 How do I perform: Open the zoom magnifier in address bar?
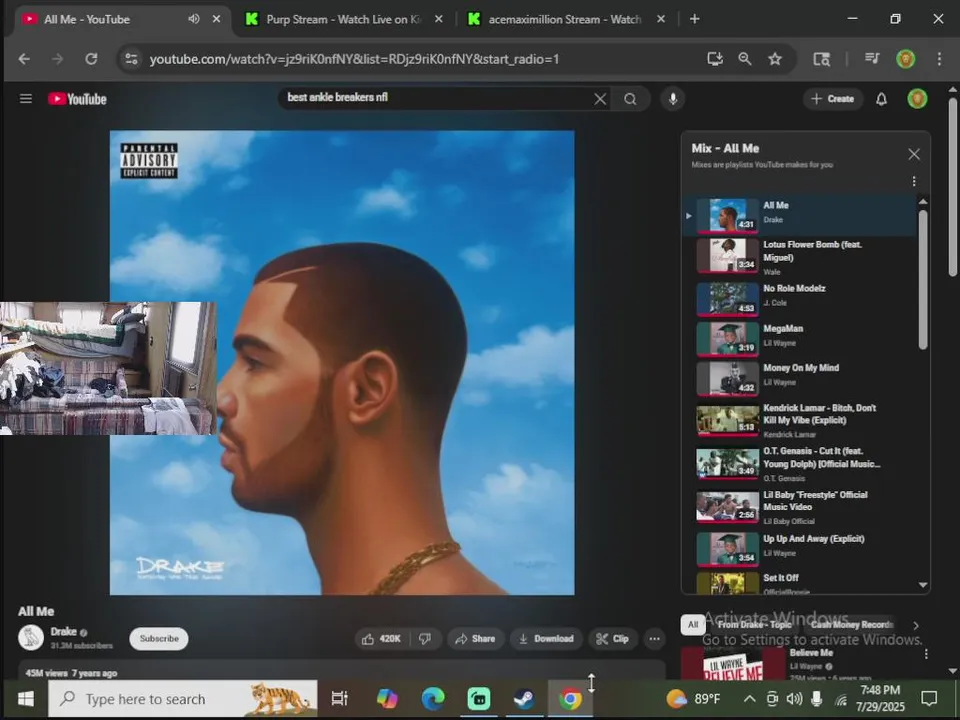744,59
